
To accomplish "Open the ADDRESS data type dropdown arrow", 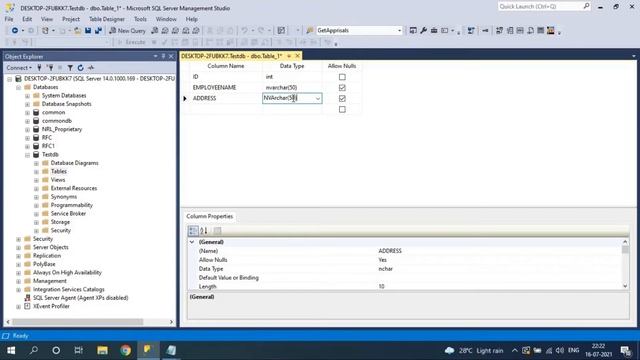I will [318, 98].
